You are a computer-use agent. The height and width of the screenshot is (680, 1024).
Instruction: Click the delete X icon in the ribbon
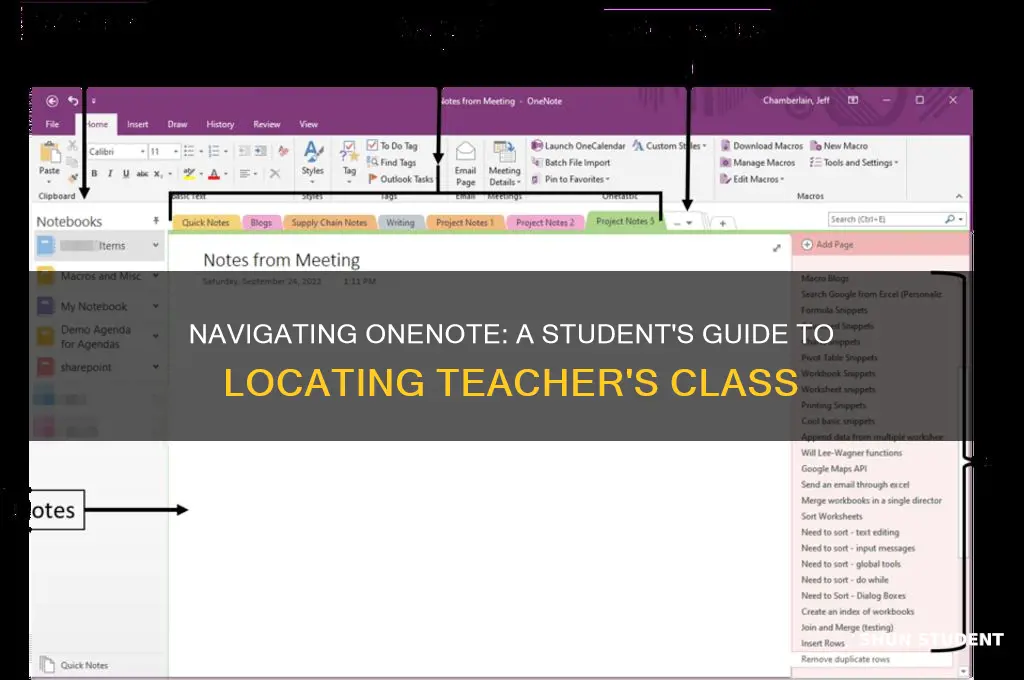click(275, 173)
